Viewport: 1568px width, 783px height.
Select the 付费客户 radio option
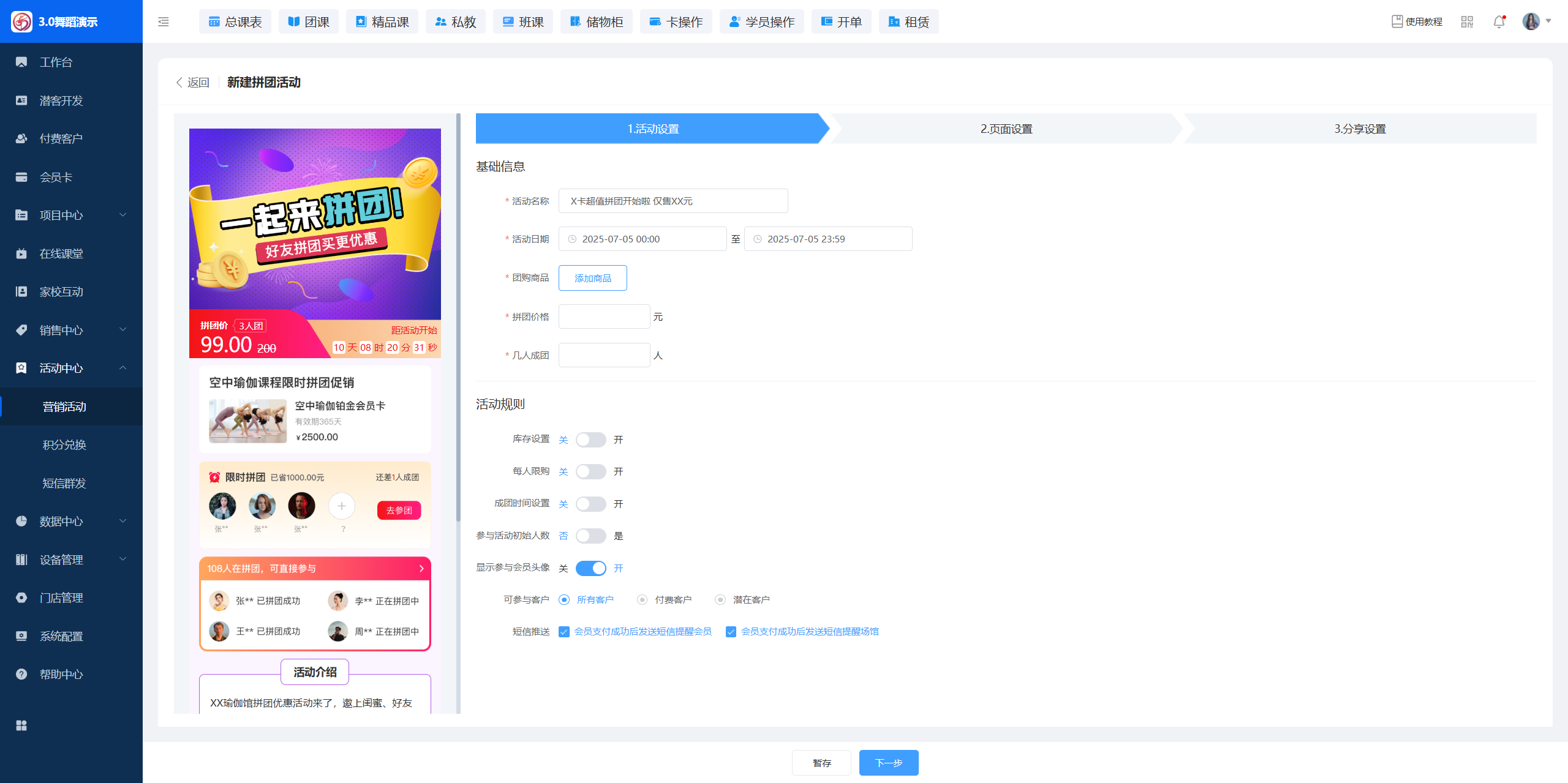click(x=642, y=600)
